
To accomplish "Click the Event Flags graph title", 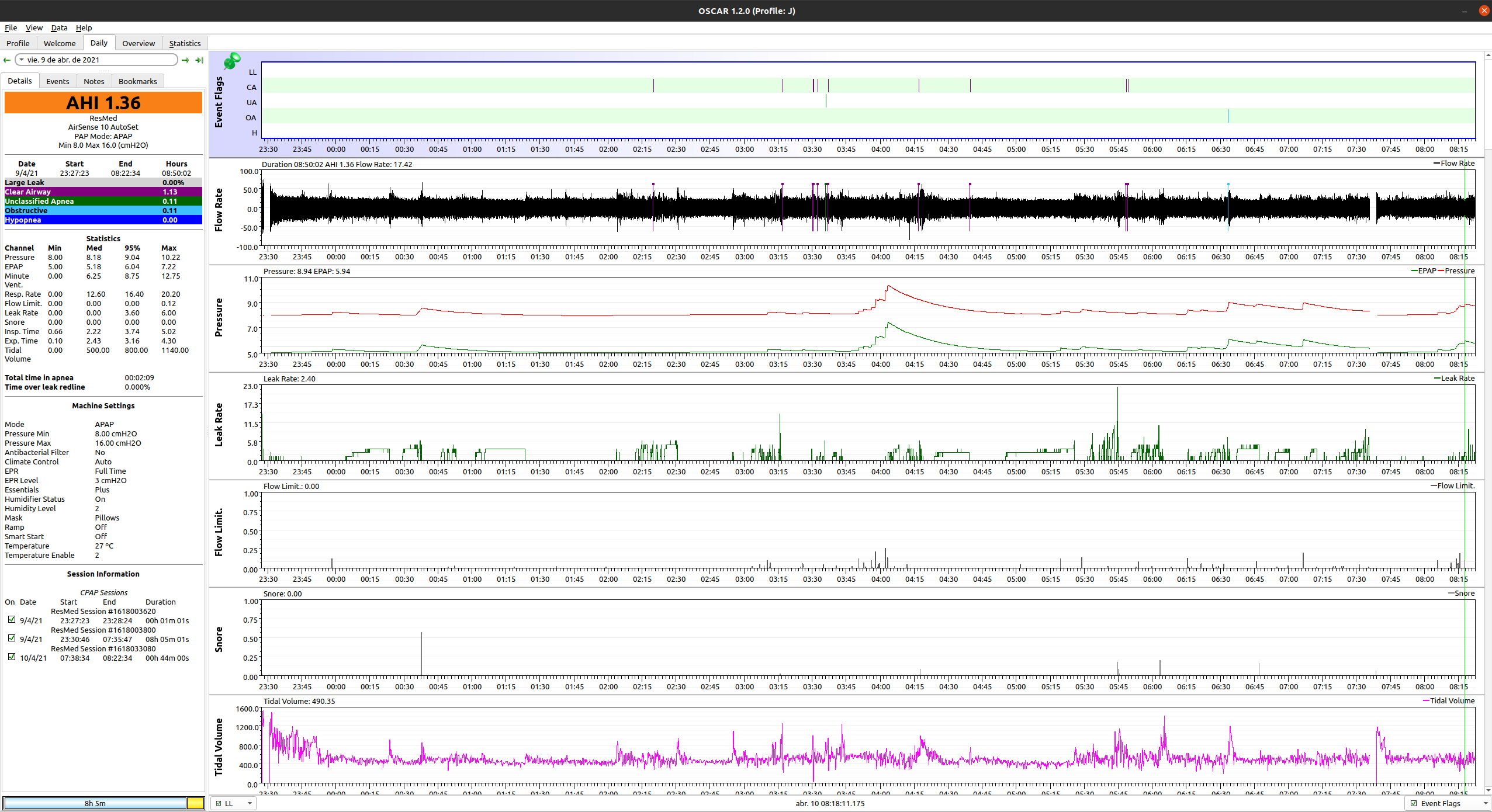I will 219,102.
